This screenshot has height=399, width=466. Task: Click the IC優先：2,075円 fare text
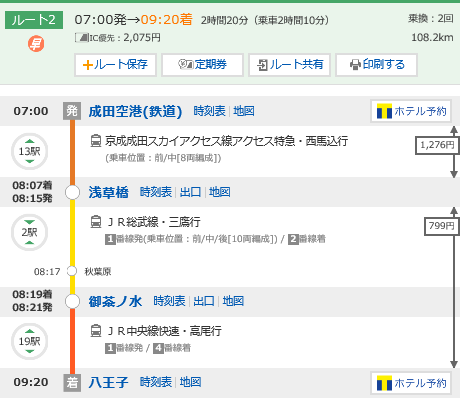pos(125,38)
